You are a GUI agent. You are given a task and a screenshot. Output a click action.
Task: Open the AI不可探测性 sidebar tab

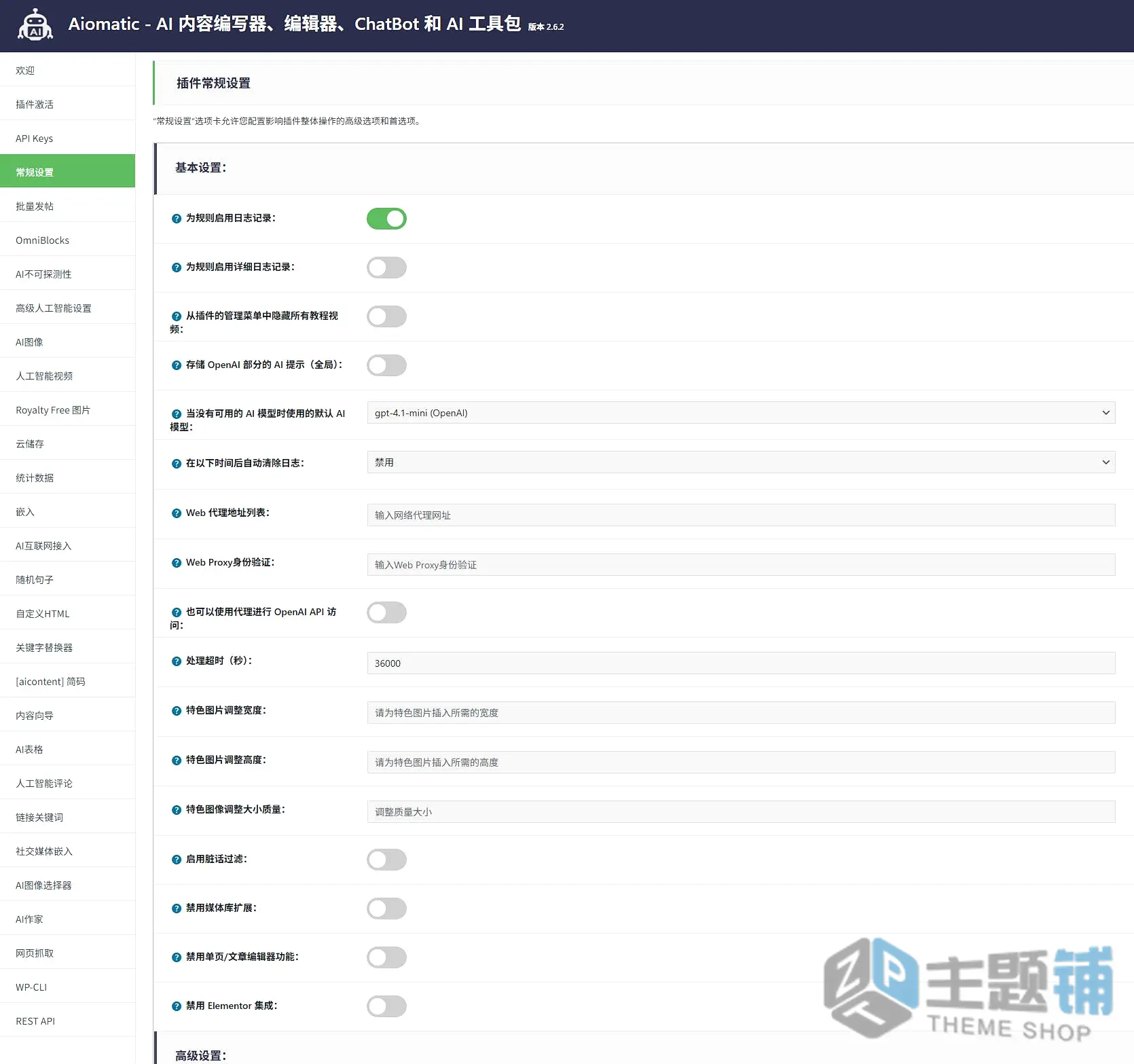tap(68, 274)
